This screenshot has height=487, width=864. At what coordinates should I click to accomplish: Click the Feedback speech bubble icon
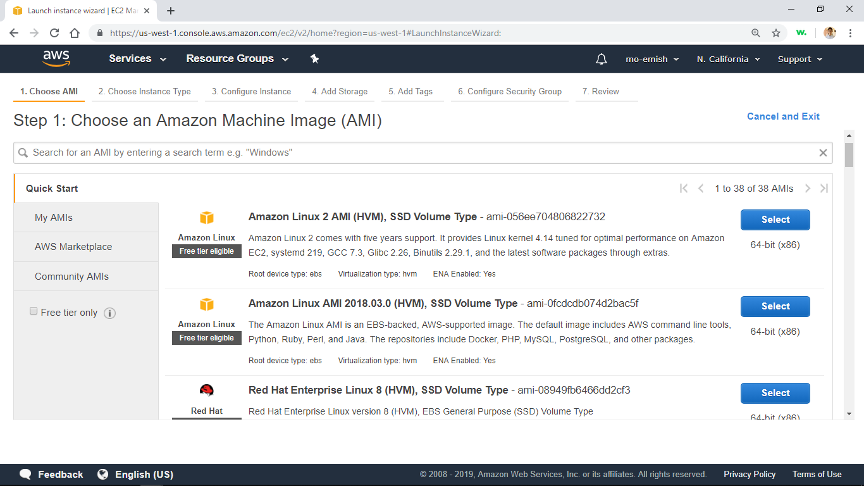(x=25, y=474)
